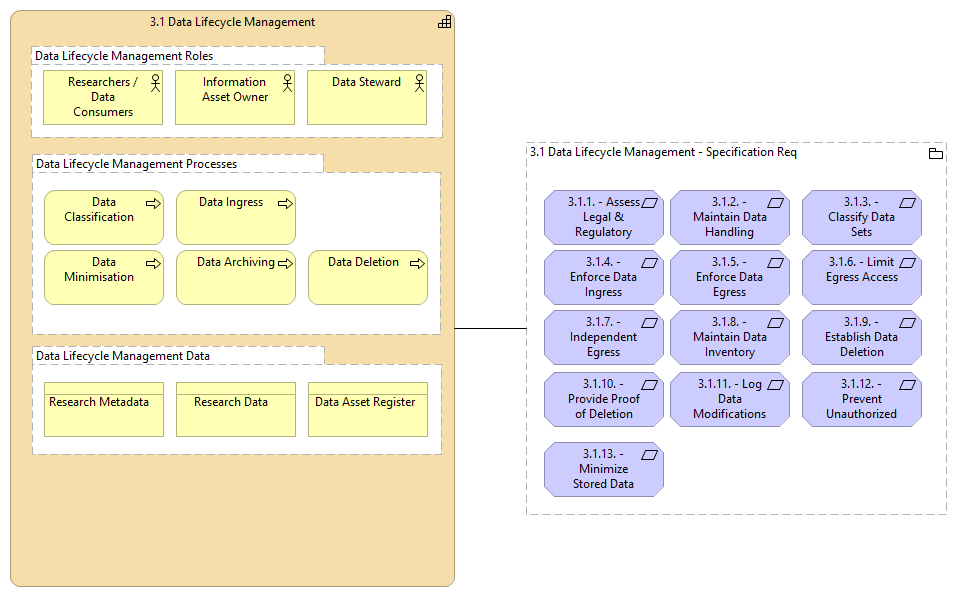Click requirement icon on 3.1.1 Assess Legal & Regulatory
Image resolution: width=957 pixels, height=597 pixels.
(x=649, y=203)
